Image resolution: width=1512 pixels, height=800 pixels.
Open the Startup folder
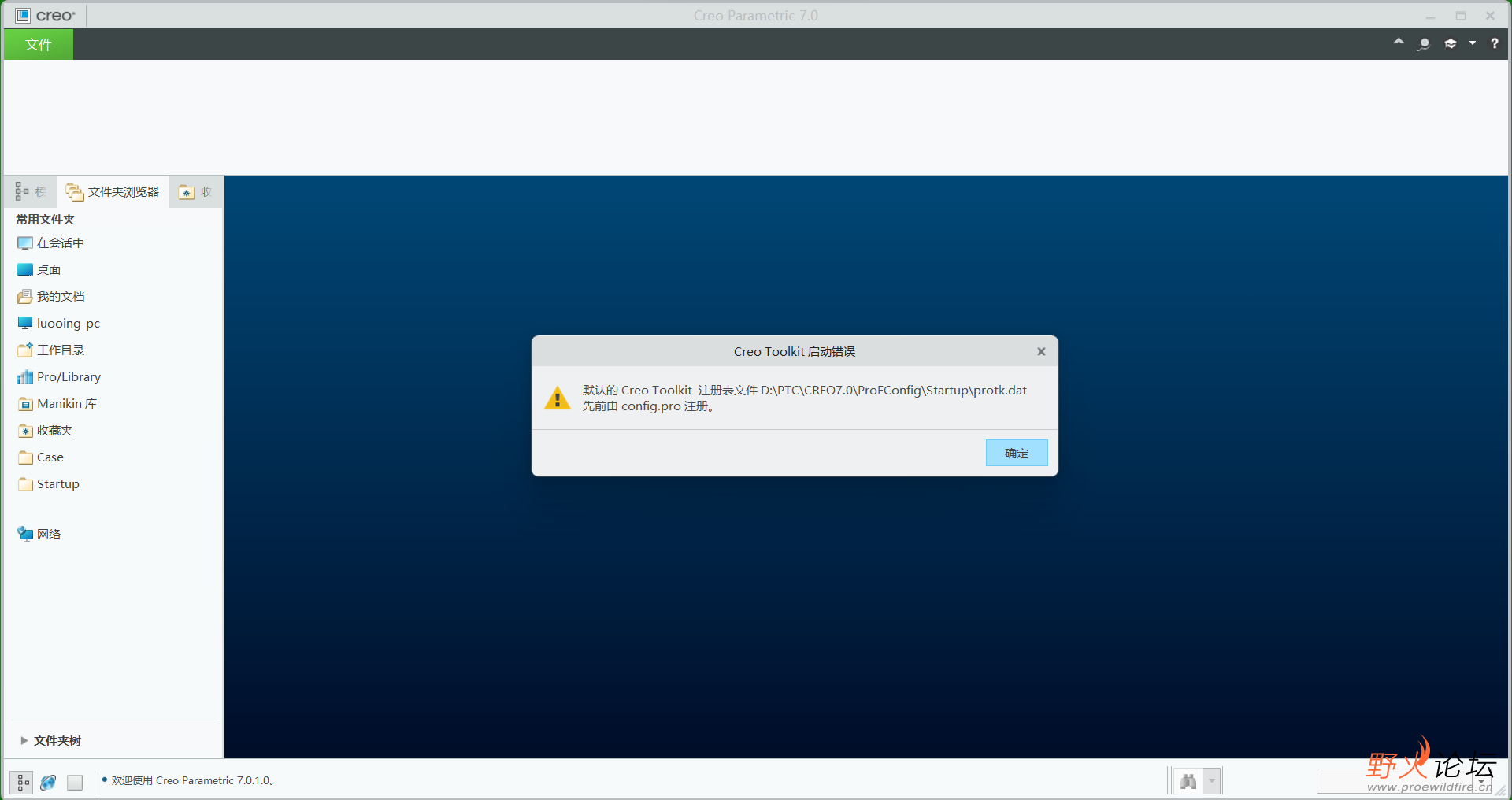click(x=49, y=484)
